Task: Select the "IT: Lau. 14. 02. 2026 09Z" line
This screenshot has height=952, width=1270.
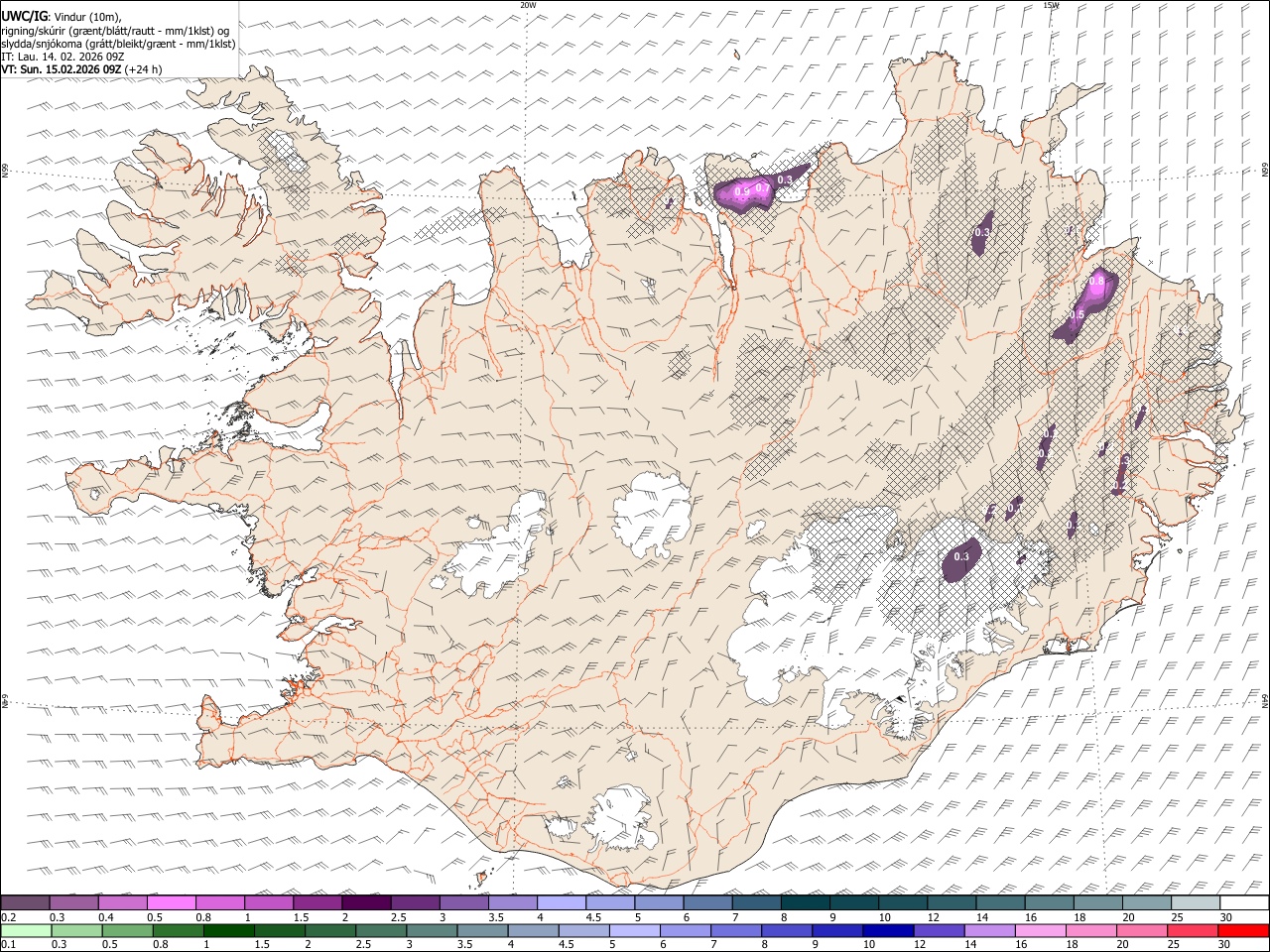Action: [63, 57]
